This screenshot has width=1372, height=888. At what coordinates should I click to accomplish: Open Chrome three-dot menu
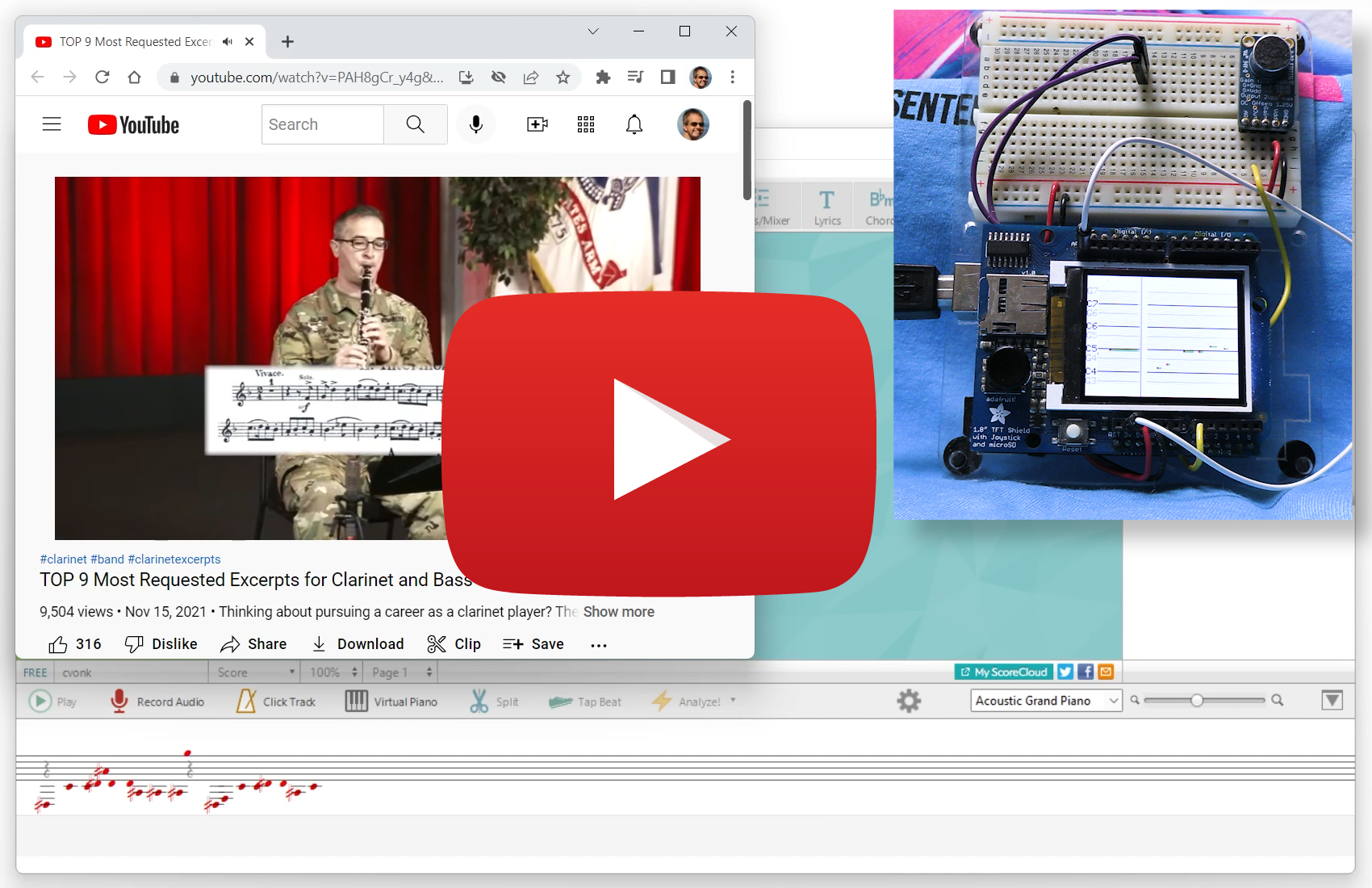click(x=733, y=77)
